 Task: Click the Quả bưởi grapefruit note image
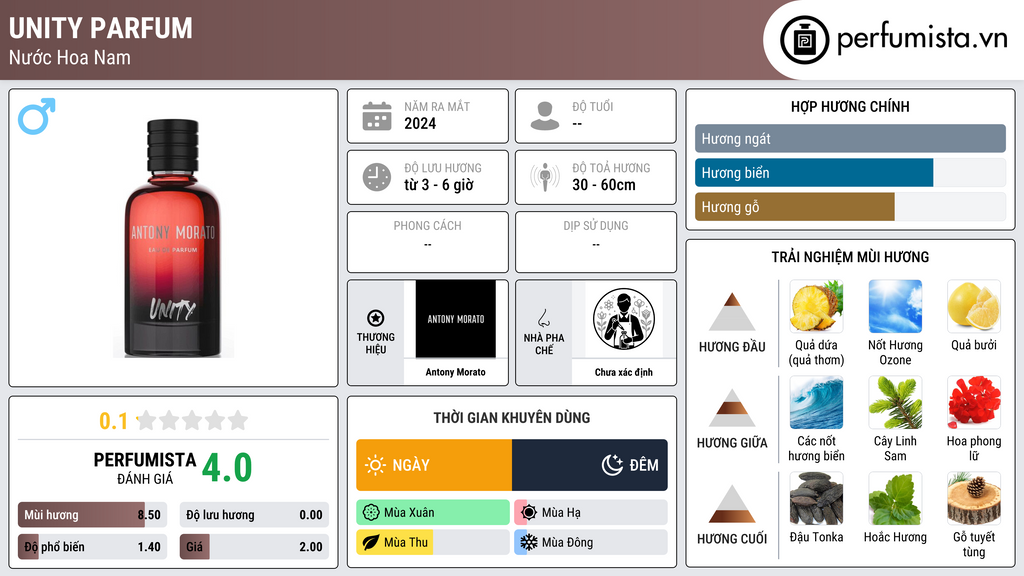974,306
